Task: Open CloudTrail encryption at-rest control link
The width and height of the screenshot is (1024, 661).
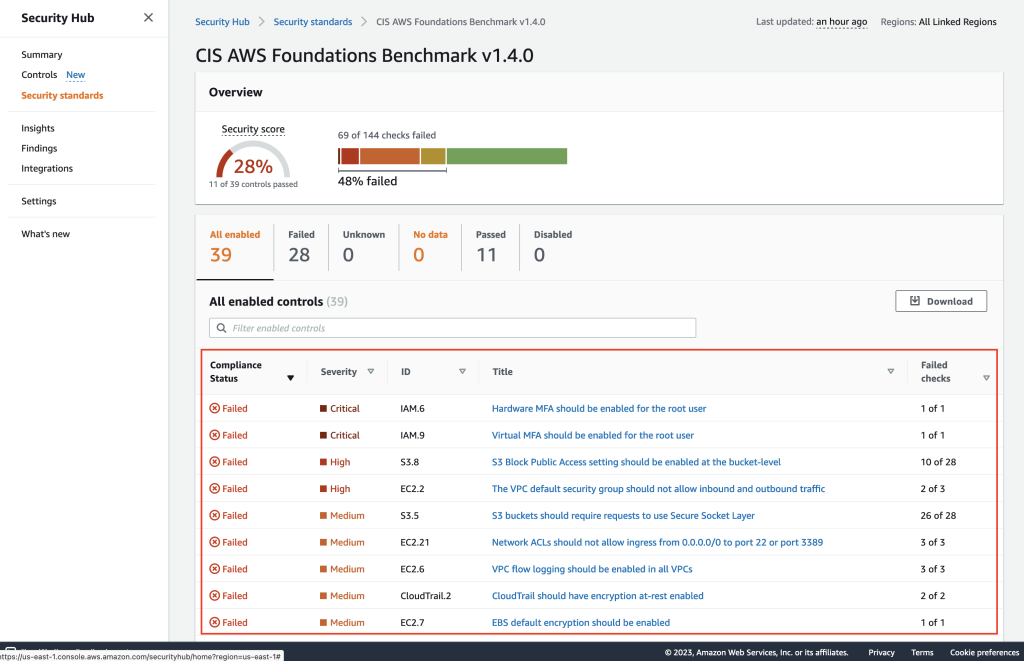Action: click(x=598, y=596)
